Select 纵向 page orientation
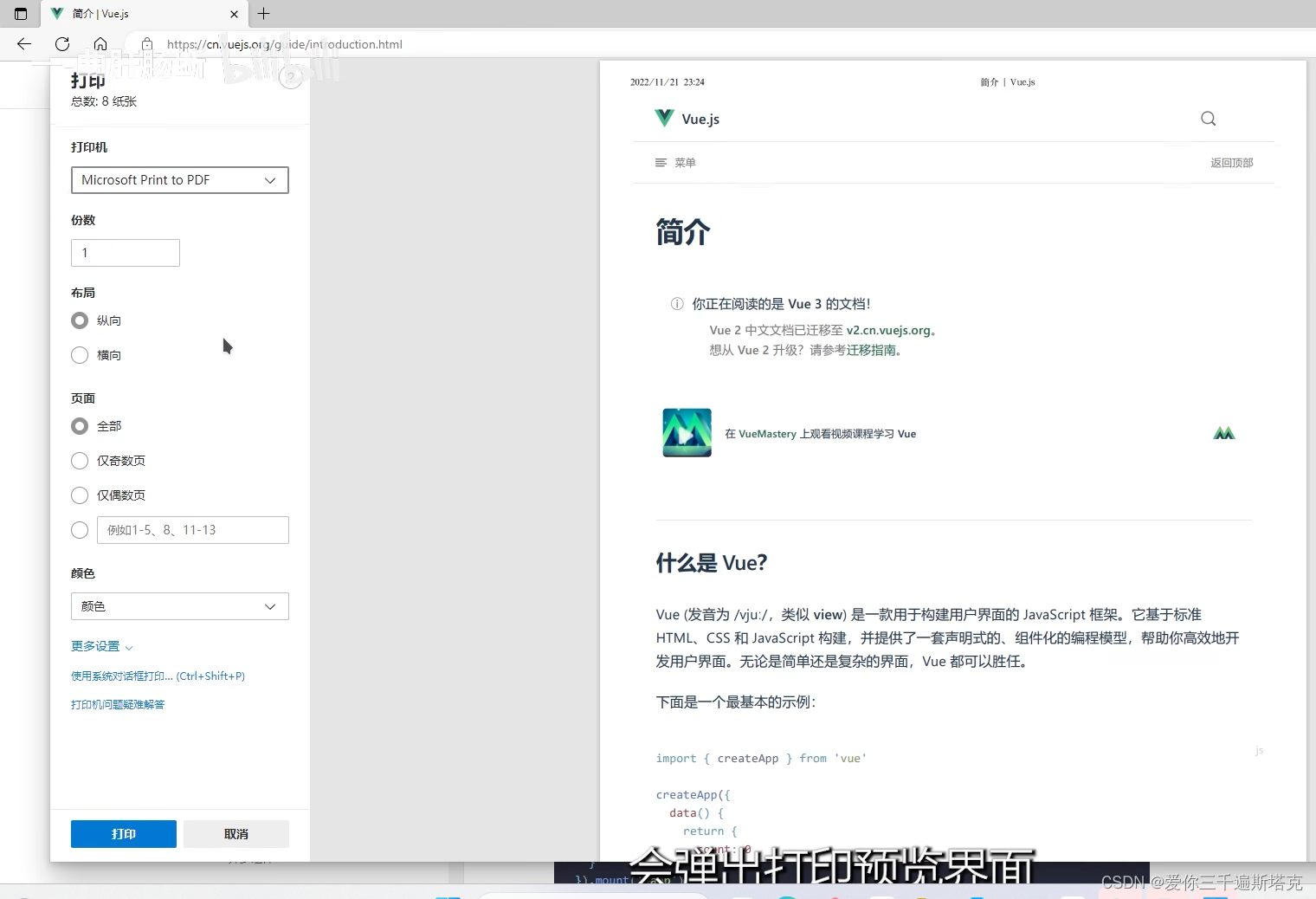Viewport: 1316px width, 899px height. click(x=79, y=320)
